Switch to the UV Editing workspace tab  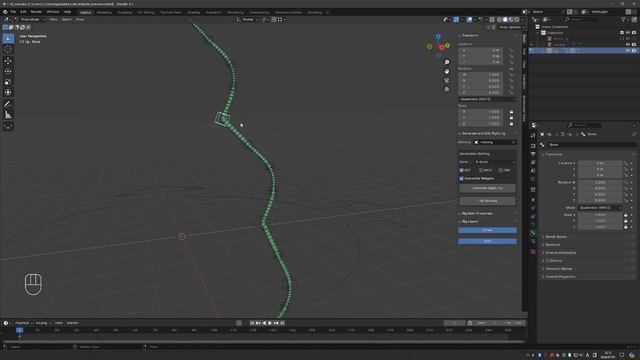click(x=146, y=12)
